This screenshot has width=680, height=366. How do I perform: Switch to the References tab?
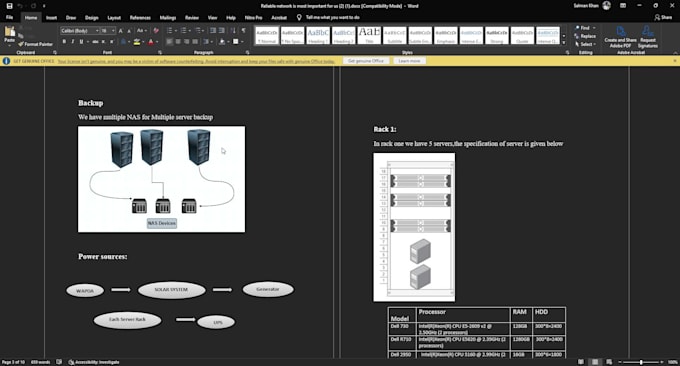coord(140,17)
